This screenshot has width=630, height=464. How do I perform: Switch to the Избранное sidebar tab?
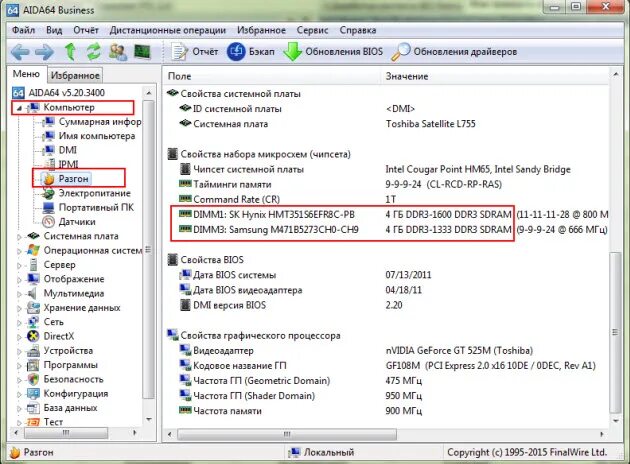click(75, 75)
